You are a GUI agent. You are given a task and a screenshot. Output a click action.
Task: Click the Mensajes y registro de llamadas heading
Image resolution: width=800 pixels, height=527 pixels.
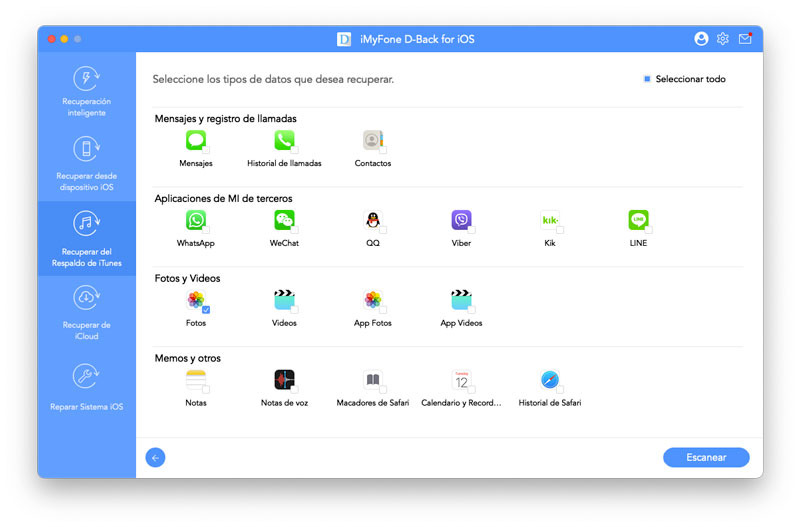226,118
